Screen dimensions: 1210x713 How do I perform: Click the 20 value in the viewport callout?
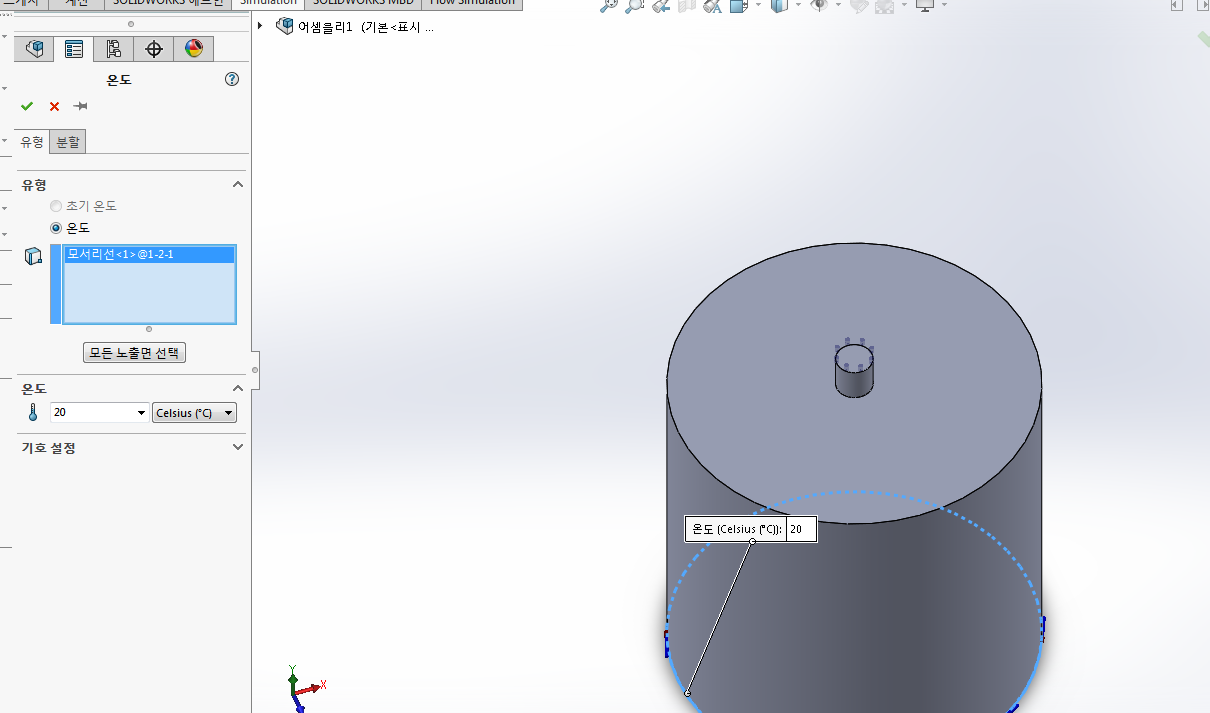[x=801, y=529]
